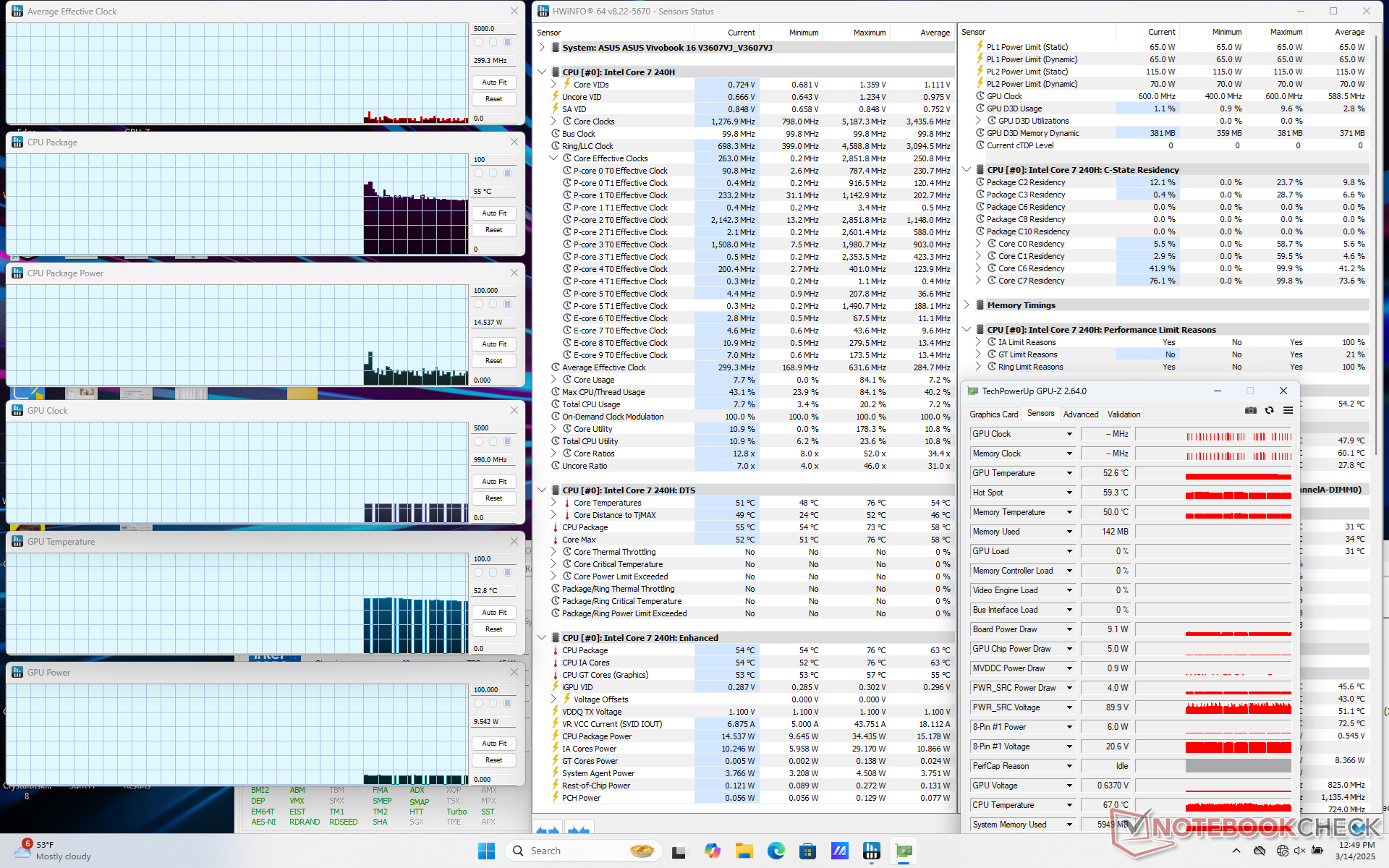Open Task View from taskbar

click(679, 851)
